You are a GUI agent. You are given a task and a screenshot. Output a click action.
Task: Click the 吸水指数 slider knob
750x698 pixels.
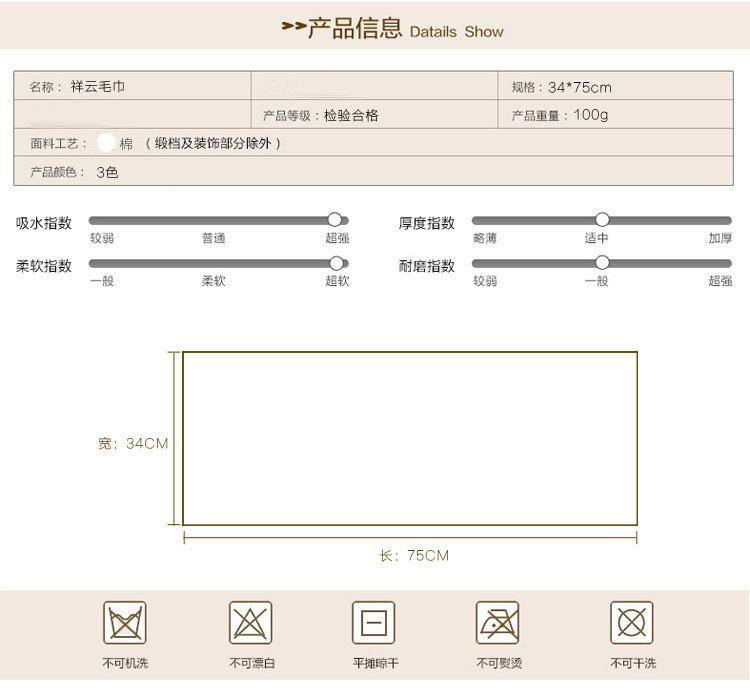tap(335, 220)
